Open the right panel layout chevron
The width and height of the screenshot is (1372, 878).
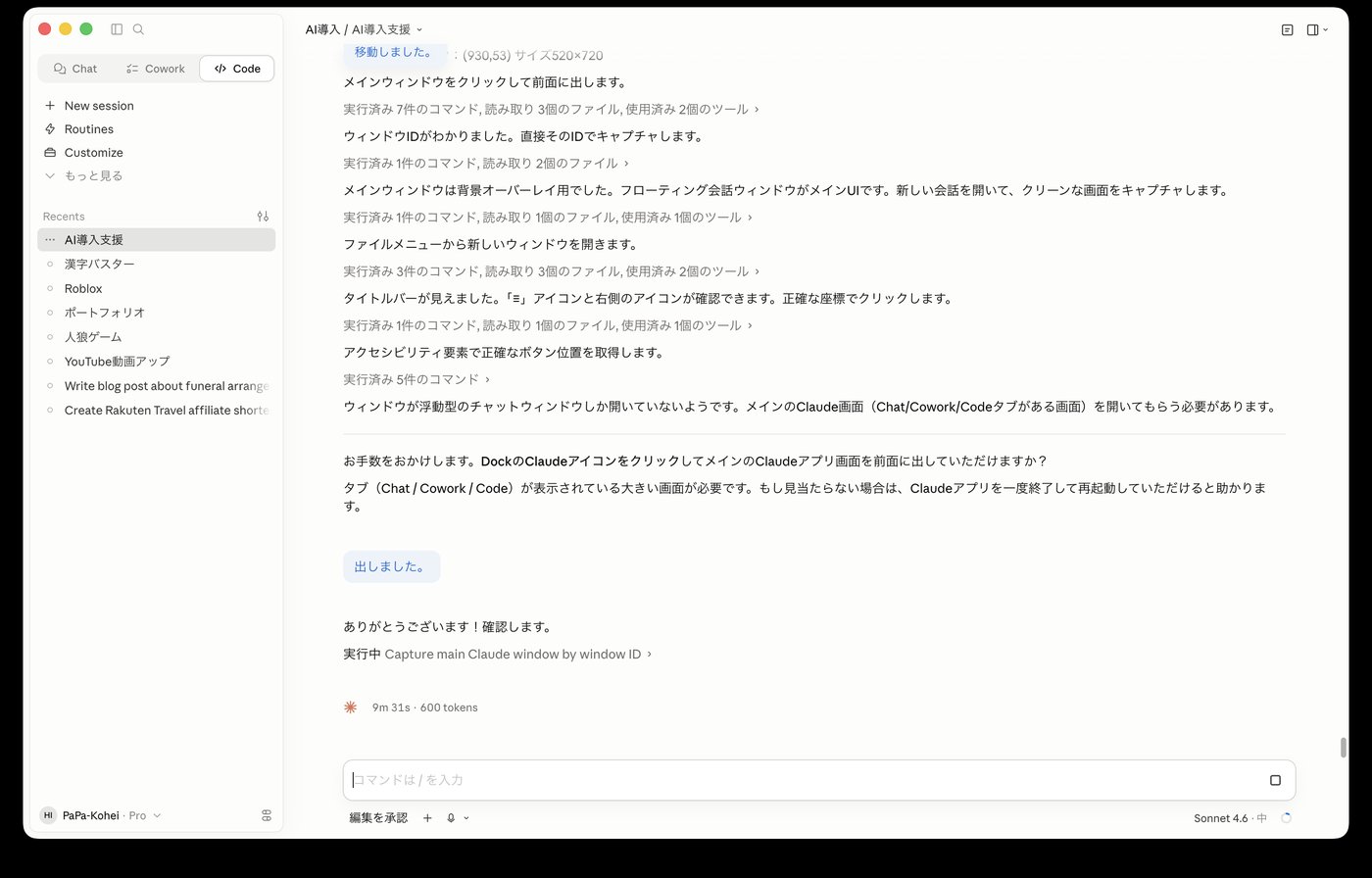[x=1326, y=30]
